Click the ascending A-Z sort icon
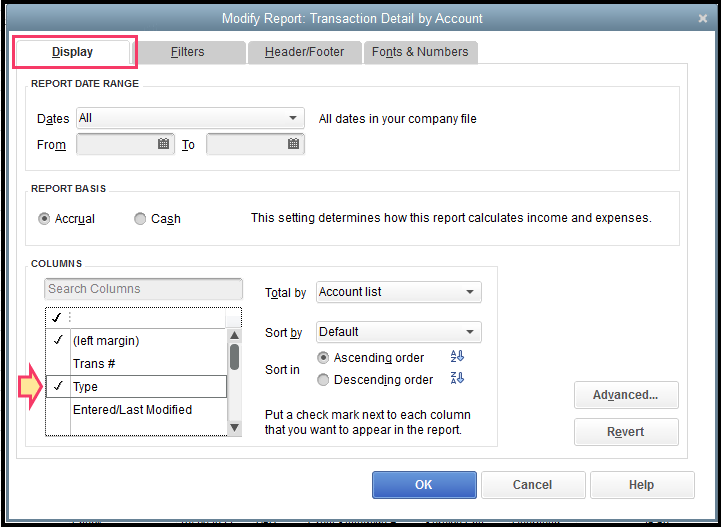Viewport: 721px width, 527px height. tap(458, 357)
